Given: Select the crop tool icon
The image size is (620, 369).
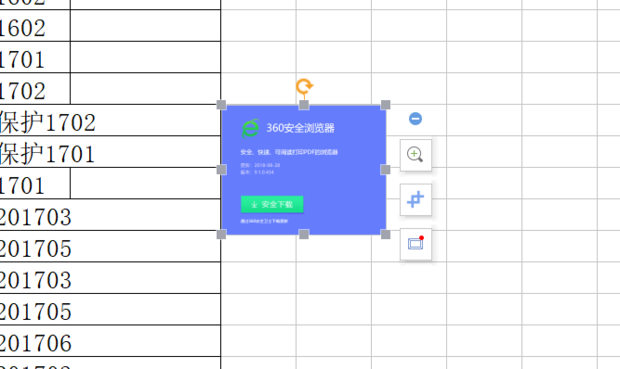Looking at the screenshot, I should (x=416, y=200).
